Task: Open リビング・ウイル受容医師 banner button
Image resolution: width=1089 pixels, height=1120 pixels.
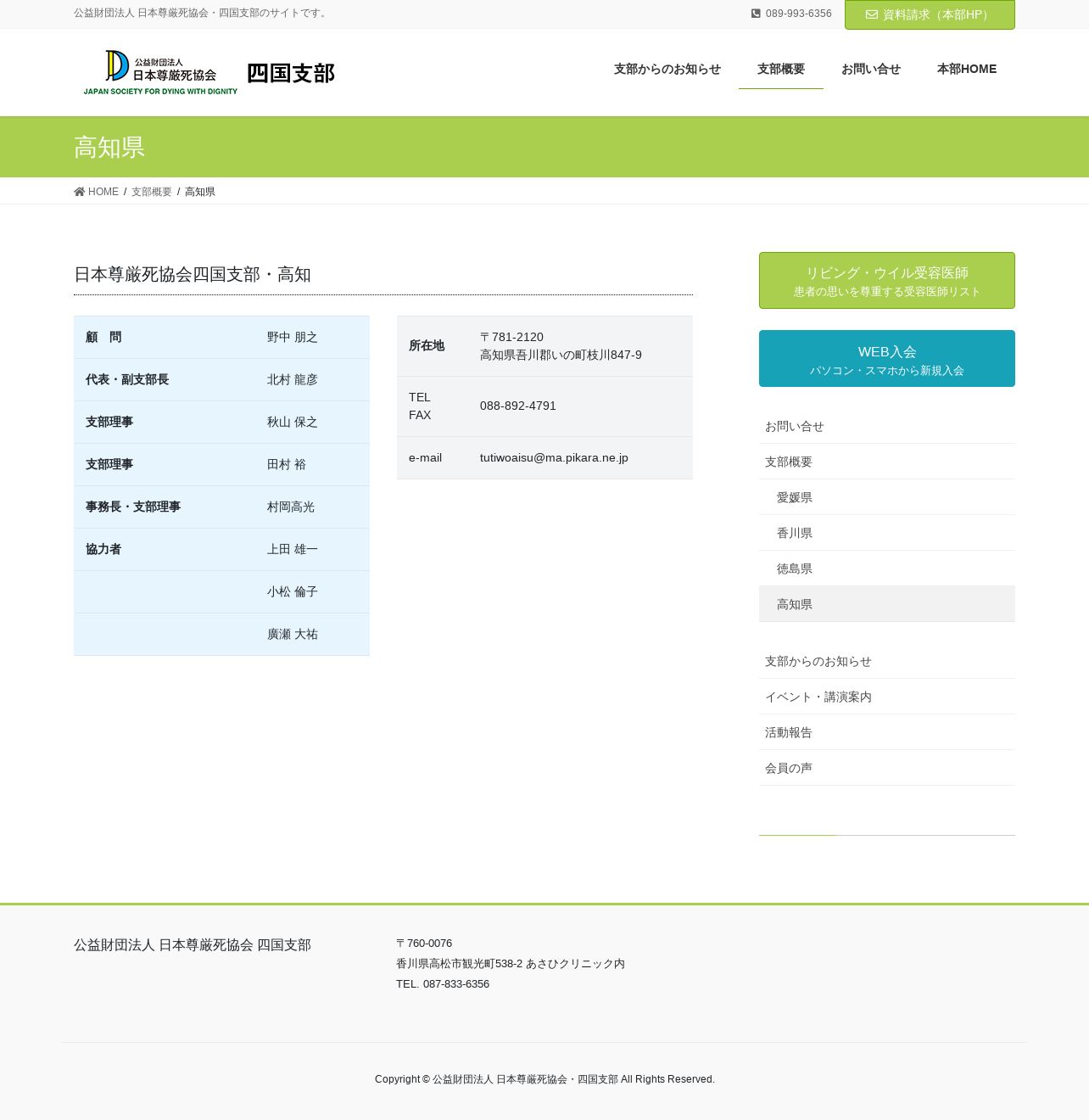Action: pyautogui.click(x=887, y=280)
